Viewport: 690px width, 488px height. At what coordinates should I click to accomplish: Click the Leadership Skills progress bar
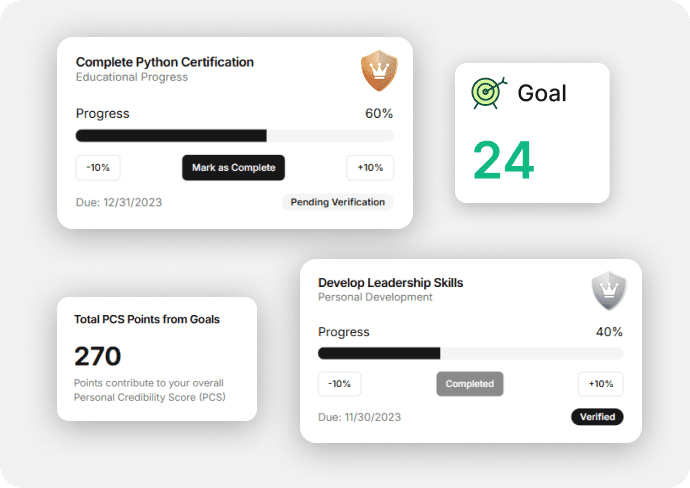coord(470,353)
